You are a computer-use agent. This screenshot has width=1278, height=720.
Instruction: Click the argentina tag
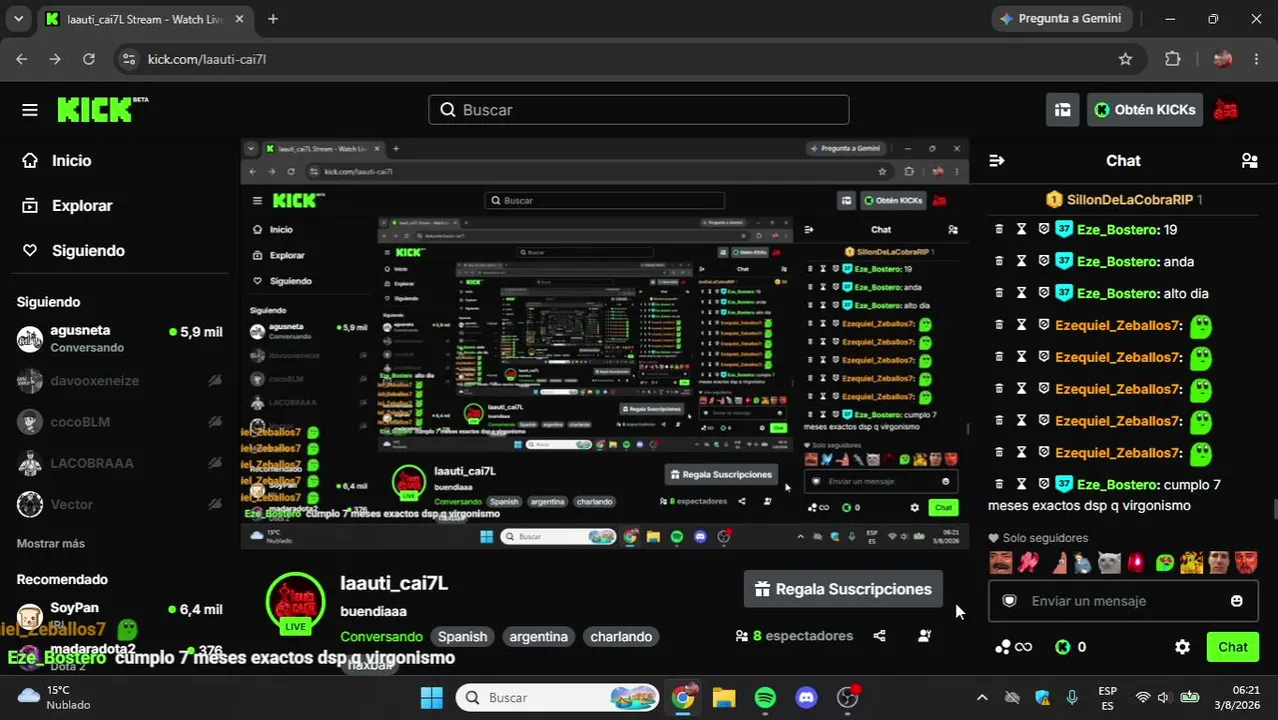click(538, 636)
